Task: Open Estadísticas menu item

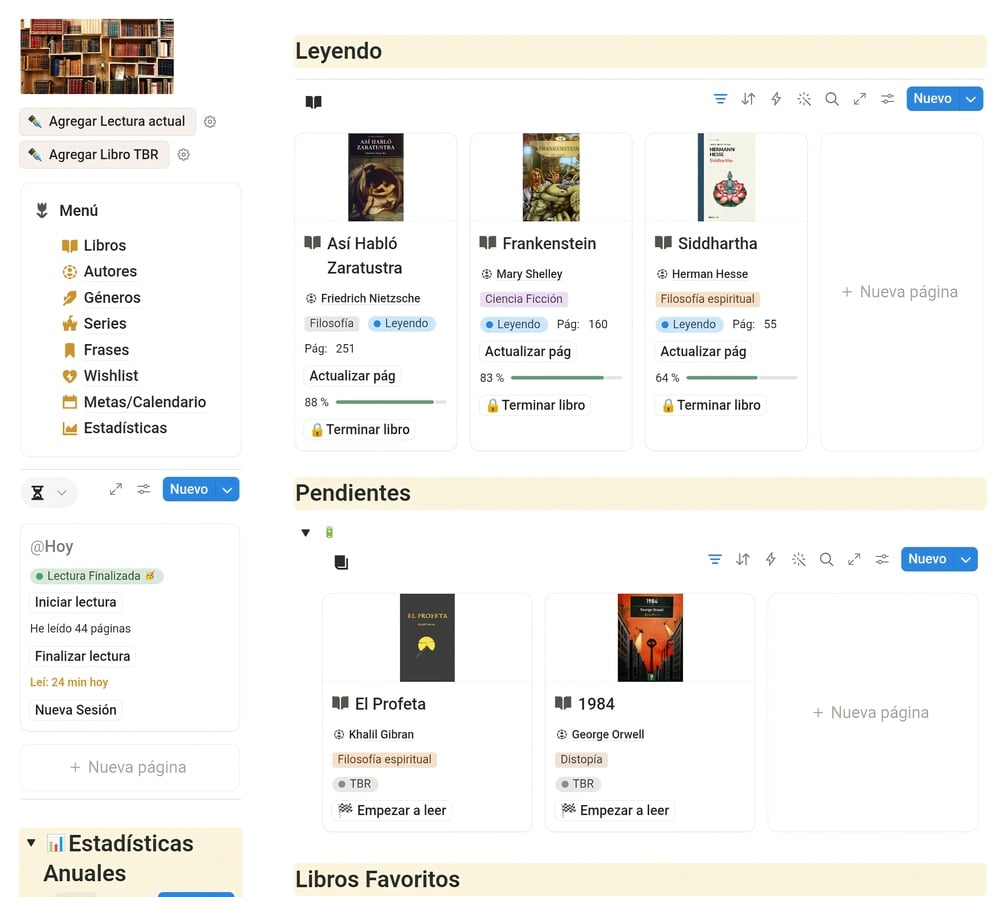Action: tap(125, 428)
